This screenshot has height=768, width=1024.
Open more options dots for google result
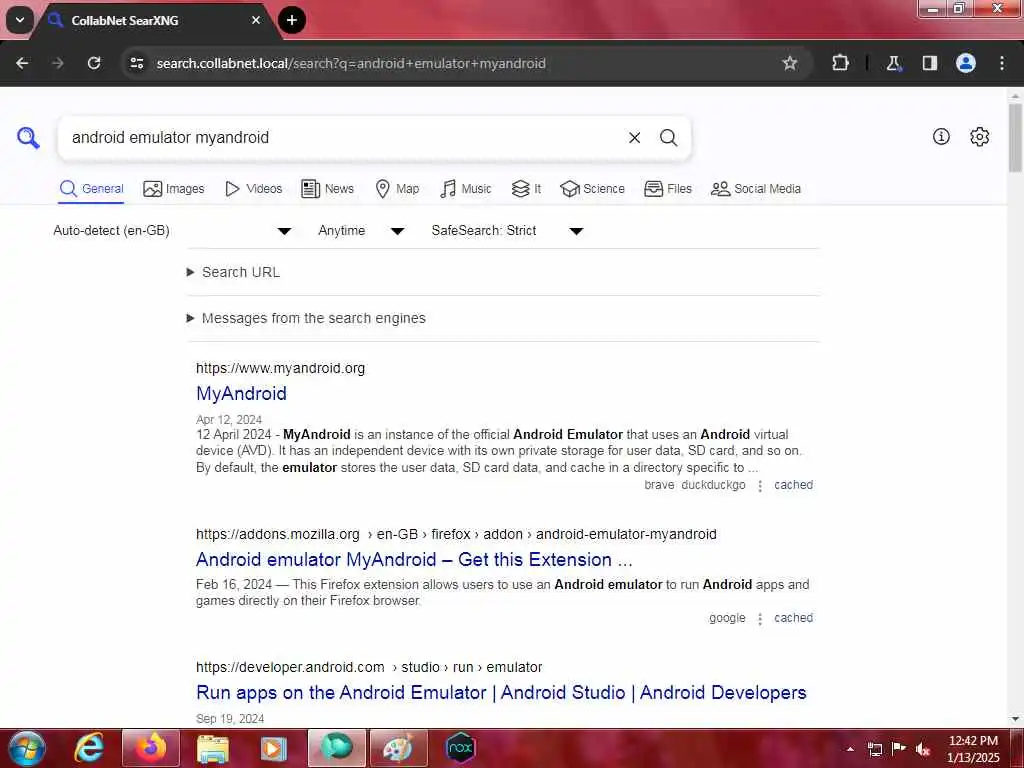760,619
